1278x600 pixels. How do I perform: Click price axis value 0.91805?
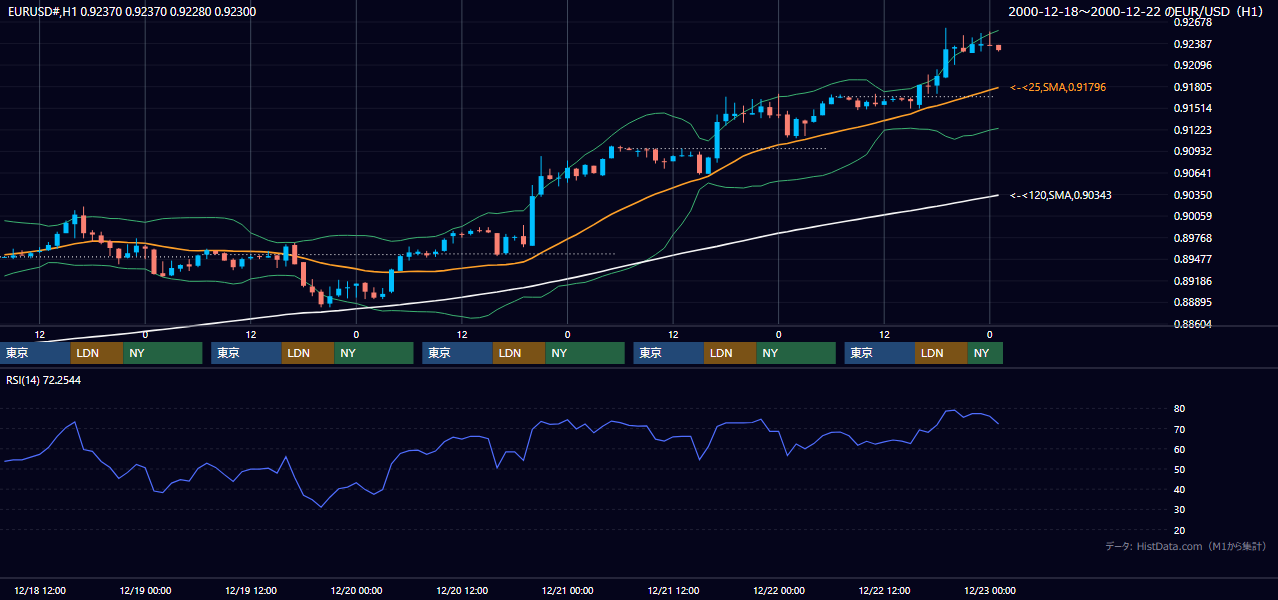pyautogui.click(x=1192, y=87)
